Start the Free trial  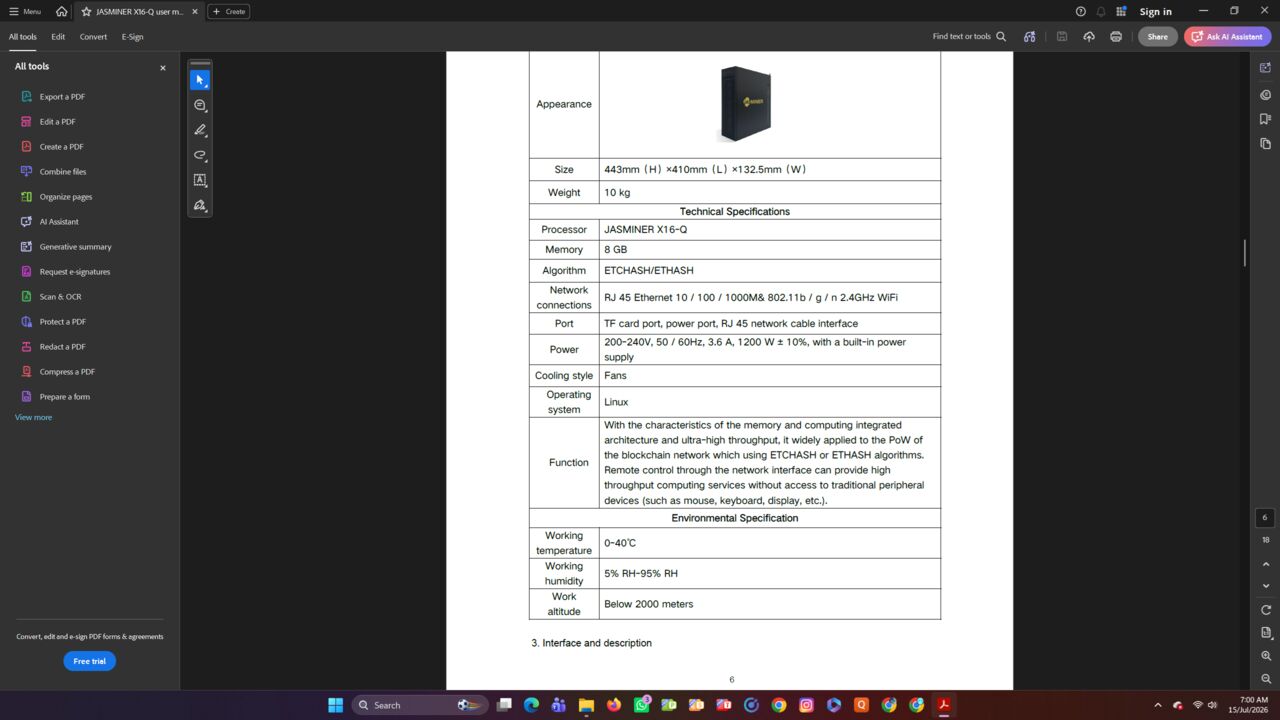(x=89, y=661)
